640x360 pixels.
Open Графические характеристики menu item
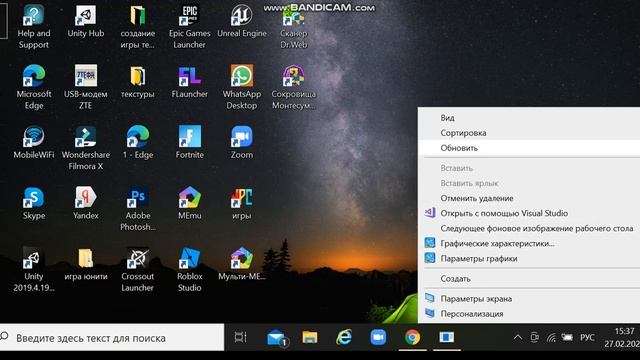point(529,243)
